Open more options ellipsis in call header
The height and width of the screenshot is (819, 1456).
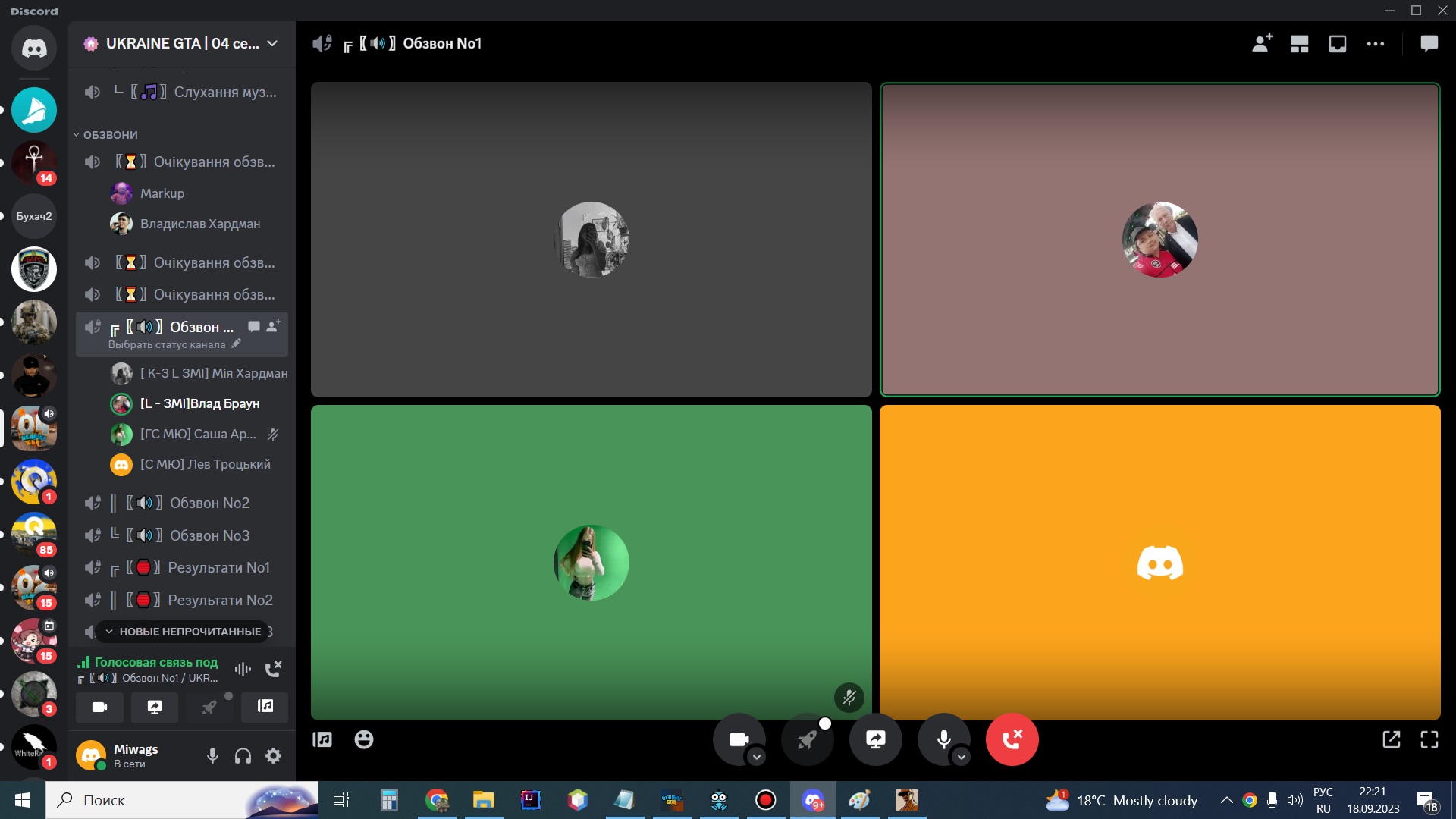click(x=1376, y=44)
